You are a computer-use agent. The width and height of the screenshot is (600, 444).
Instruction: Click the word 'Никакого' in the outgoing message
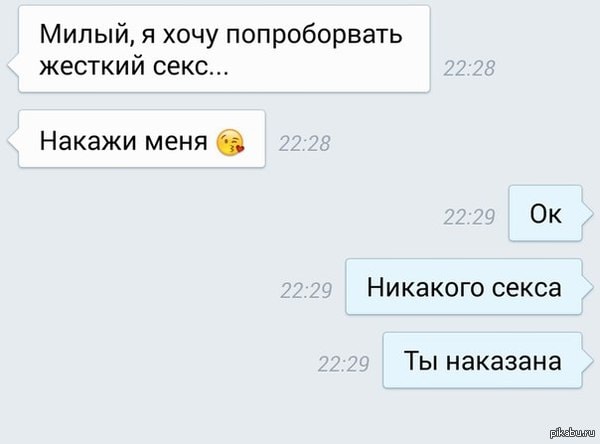425,288
